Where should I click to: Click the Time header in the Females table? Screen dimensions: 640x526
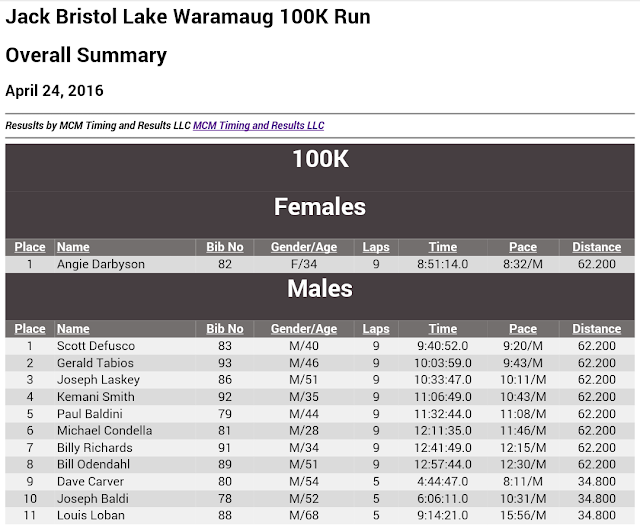click(x=443, y=247)
